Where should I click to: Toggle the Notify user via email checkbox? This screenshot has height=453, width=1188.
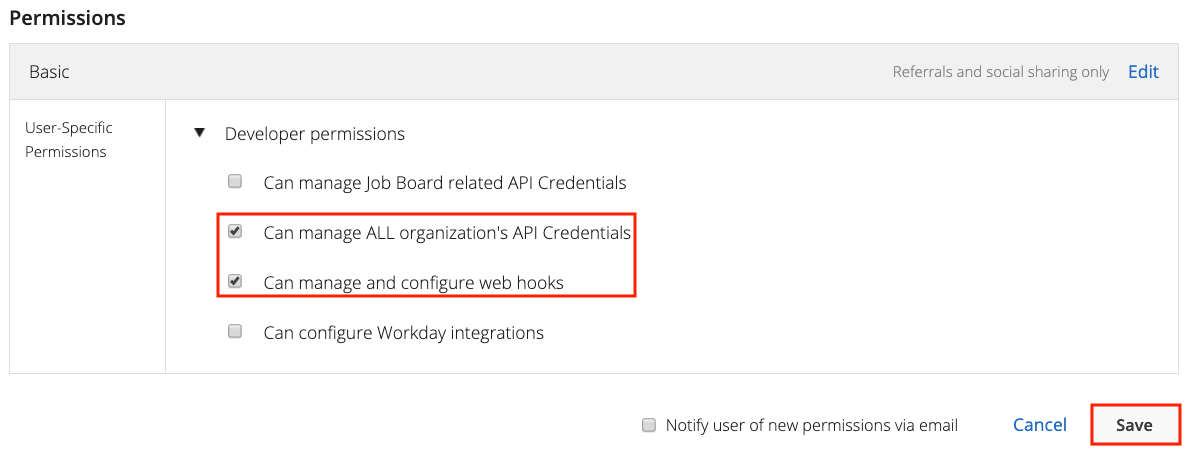tap(648, 425)
